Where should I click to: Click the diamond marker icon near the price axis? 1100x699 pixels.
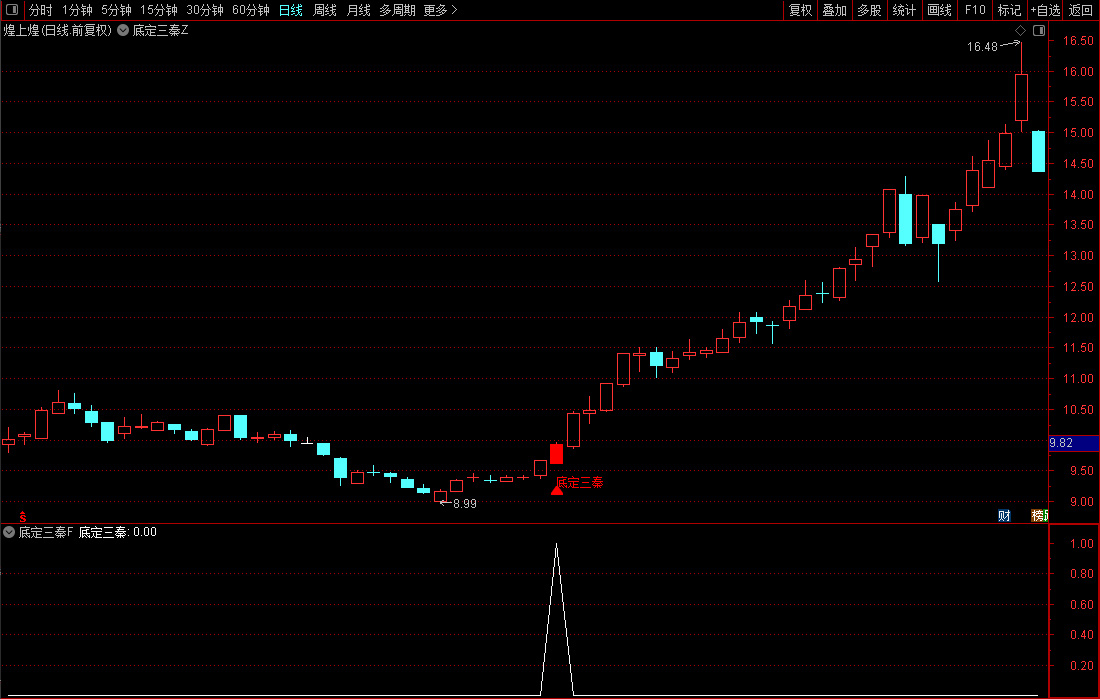click(x=1021, y=30)
